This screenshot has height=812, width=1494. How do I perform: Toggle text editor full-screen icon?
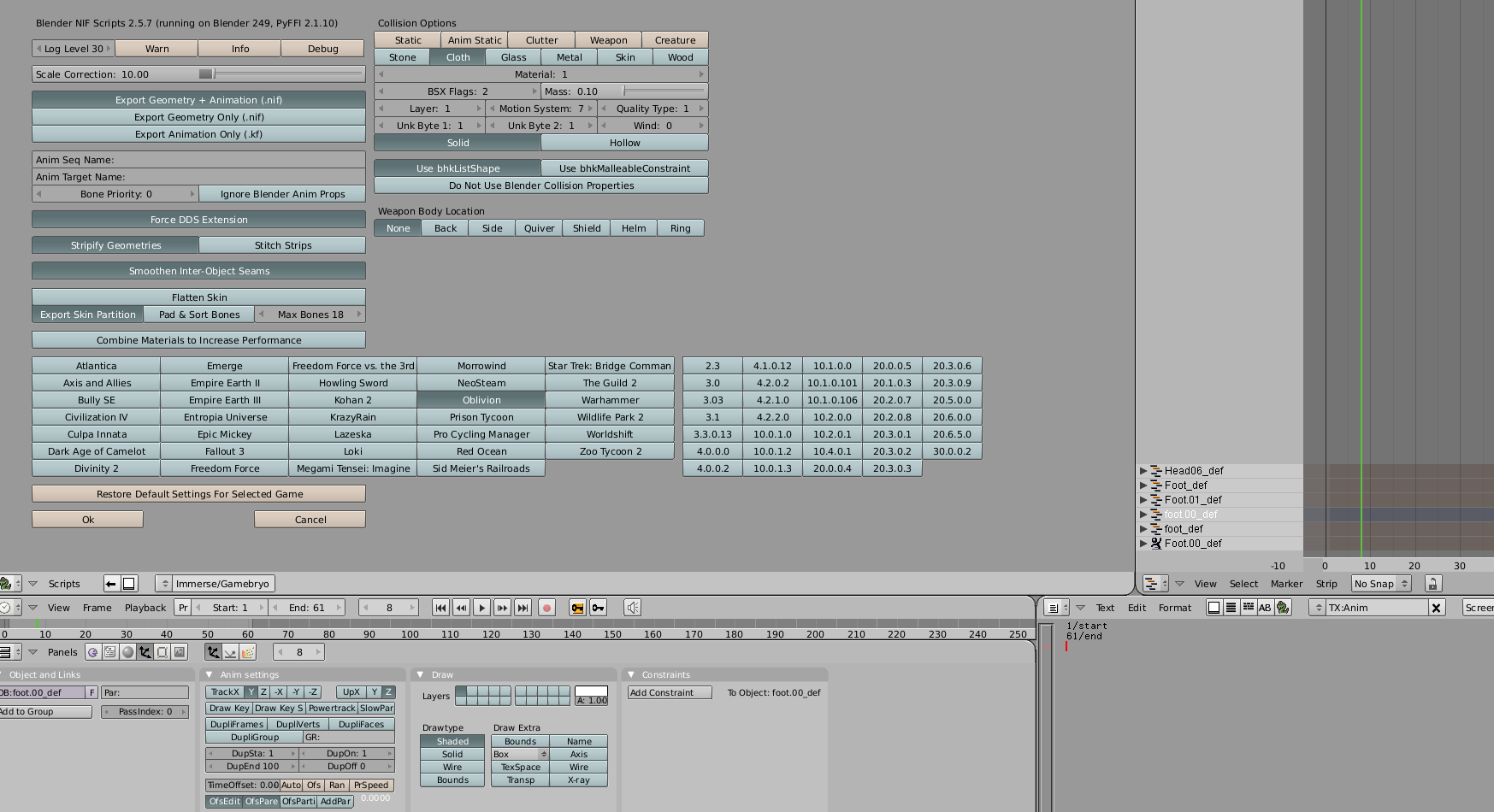coord(1214,608)
